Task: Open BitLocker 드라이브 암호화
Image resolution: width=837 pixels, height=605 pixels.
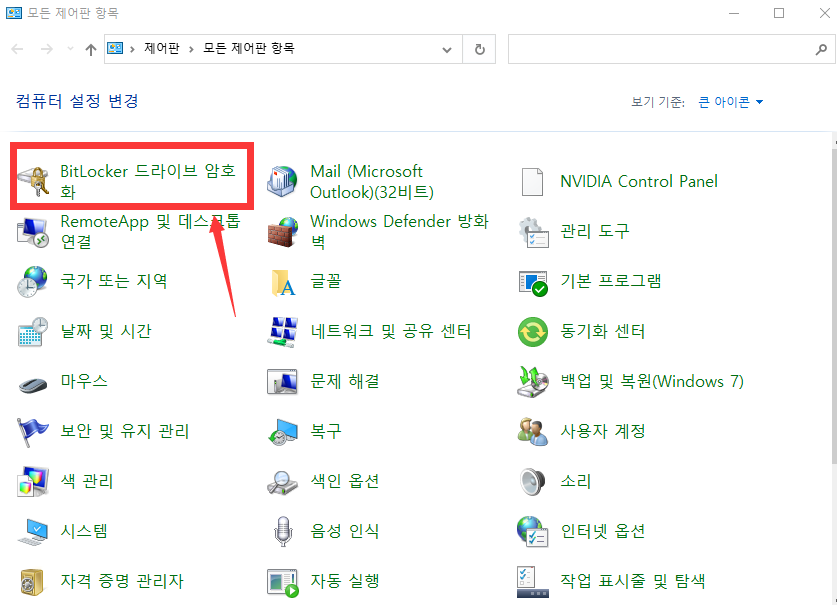Action: pyautogui.click(x=130, y=180)
